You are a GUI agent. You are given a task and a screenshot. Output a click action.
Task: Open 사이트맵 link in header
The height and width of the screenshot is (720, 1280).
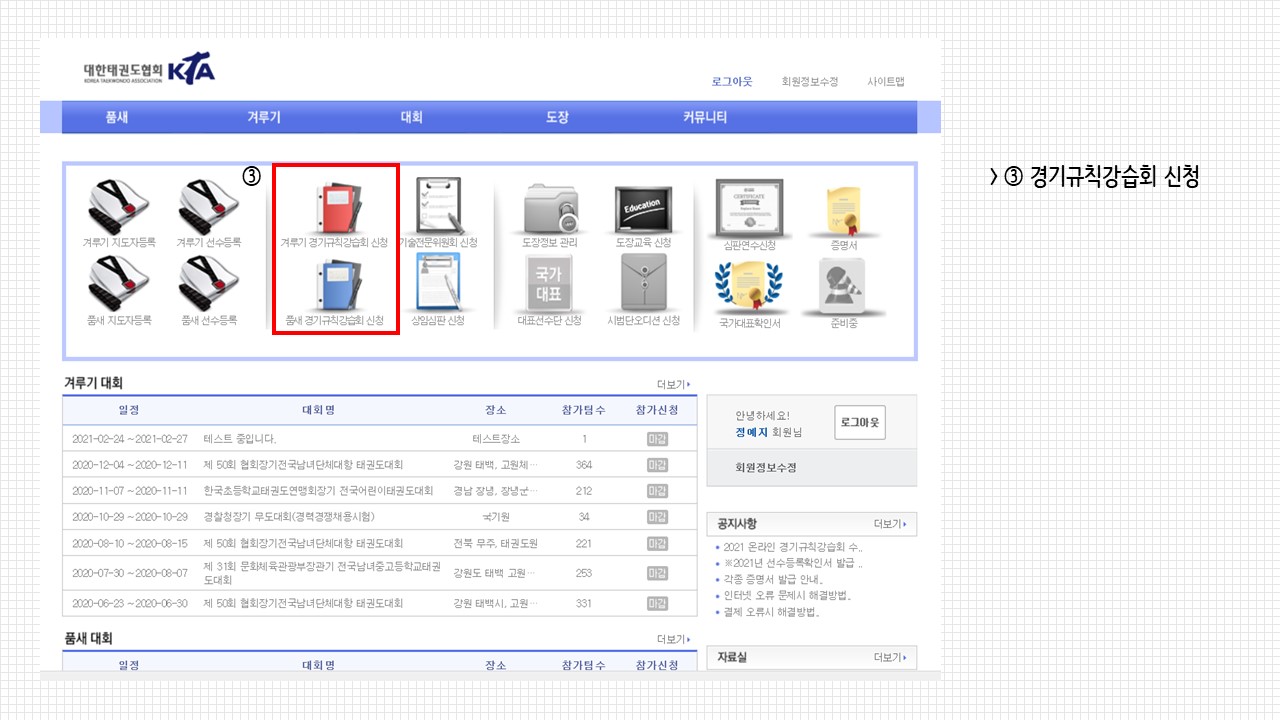tap(886, 82)
